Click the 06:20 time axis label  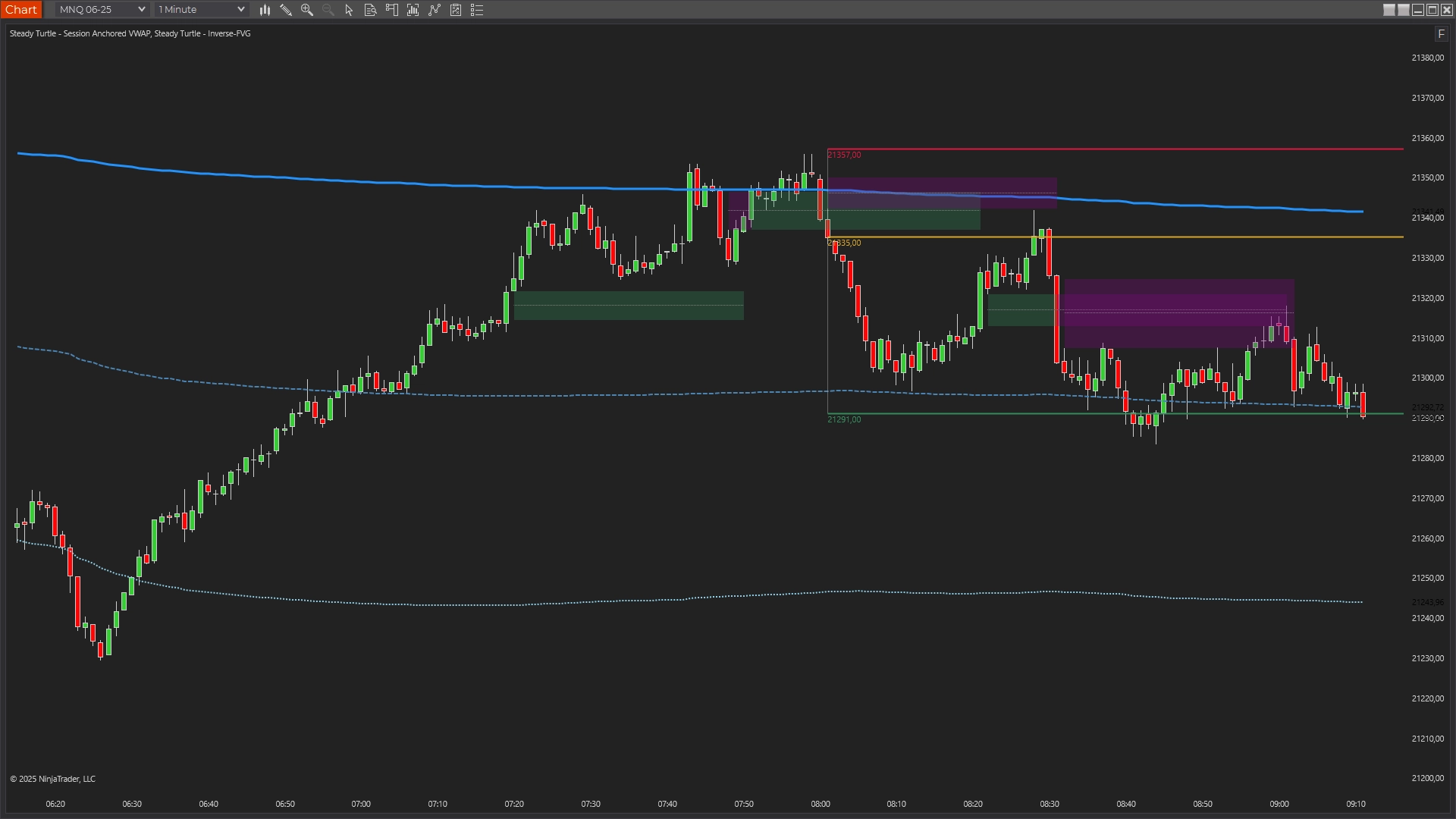(x=55, y=804)
